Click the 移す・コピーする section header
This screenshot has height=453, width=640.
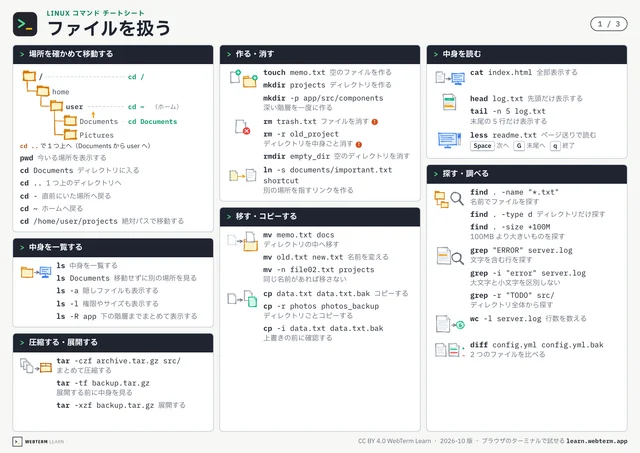coord(320,217)
